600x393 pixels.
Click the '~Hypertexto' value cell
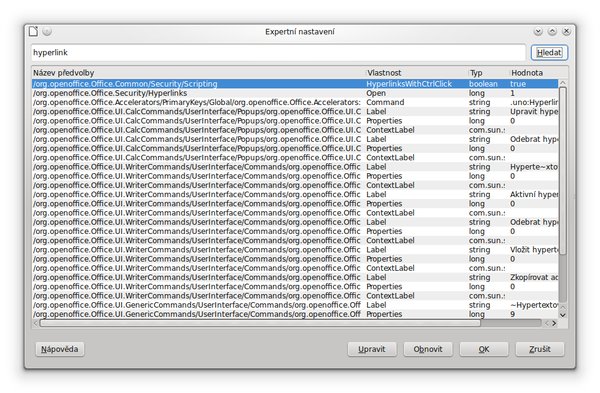pyautogui.click(x=534, y=305)
